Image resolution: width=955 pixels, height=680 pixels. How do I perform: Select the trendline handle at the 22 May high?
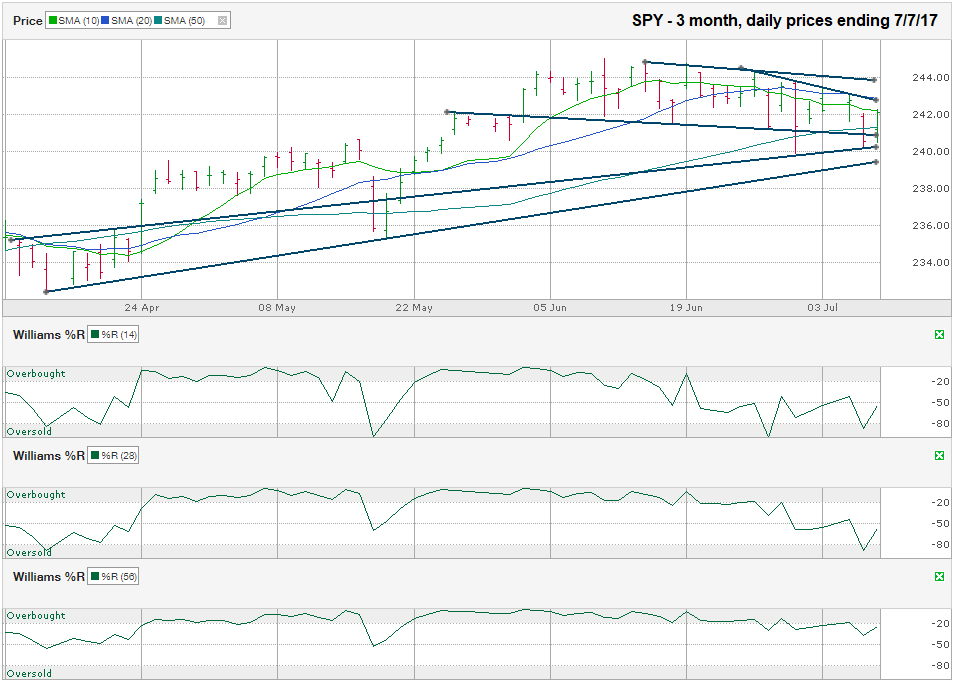[x=447, y=112]
